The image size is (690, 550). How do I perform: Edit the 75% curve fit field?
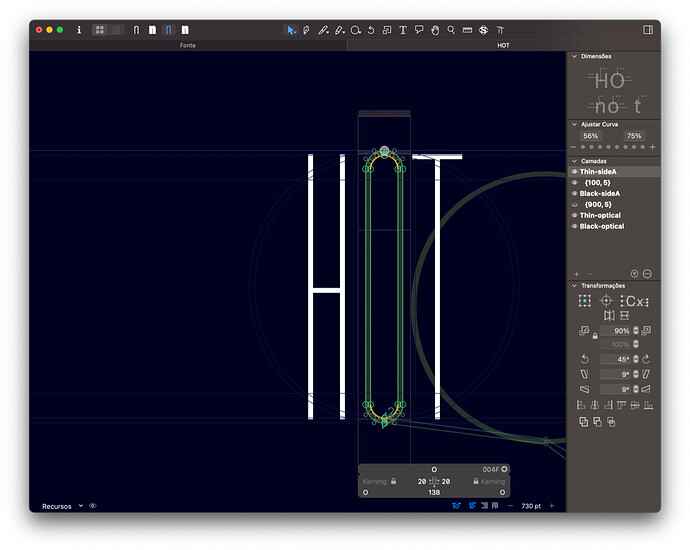click(x=634, y=136)
